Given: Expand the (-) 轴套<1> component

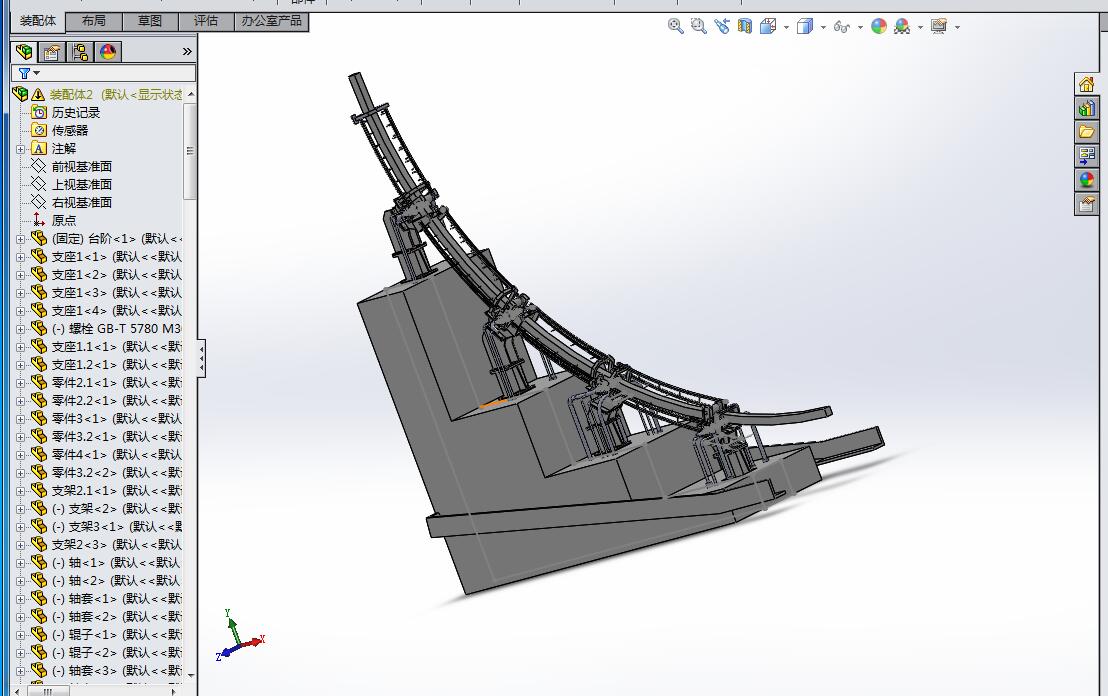Looking at the screenshot, I should coord(20,599).
